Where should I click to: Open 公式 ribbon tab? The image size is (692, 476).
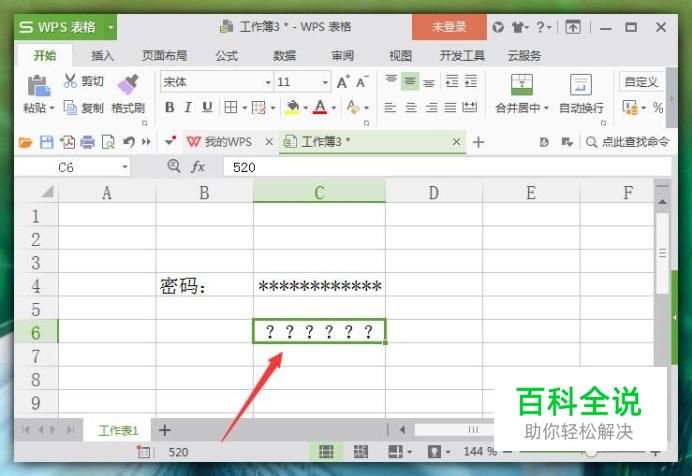226,56
